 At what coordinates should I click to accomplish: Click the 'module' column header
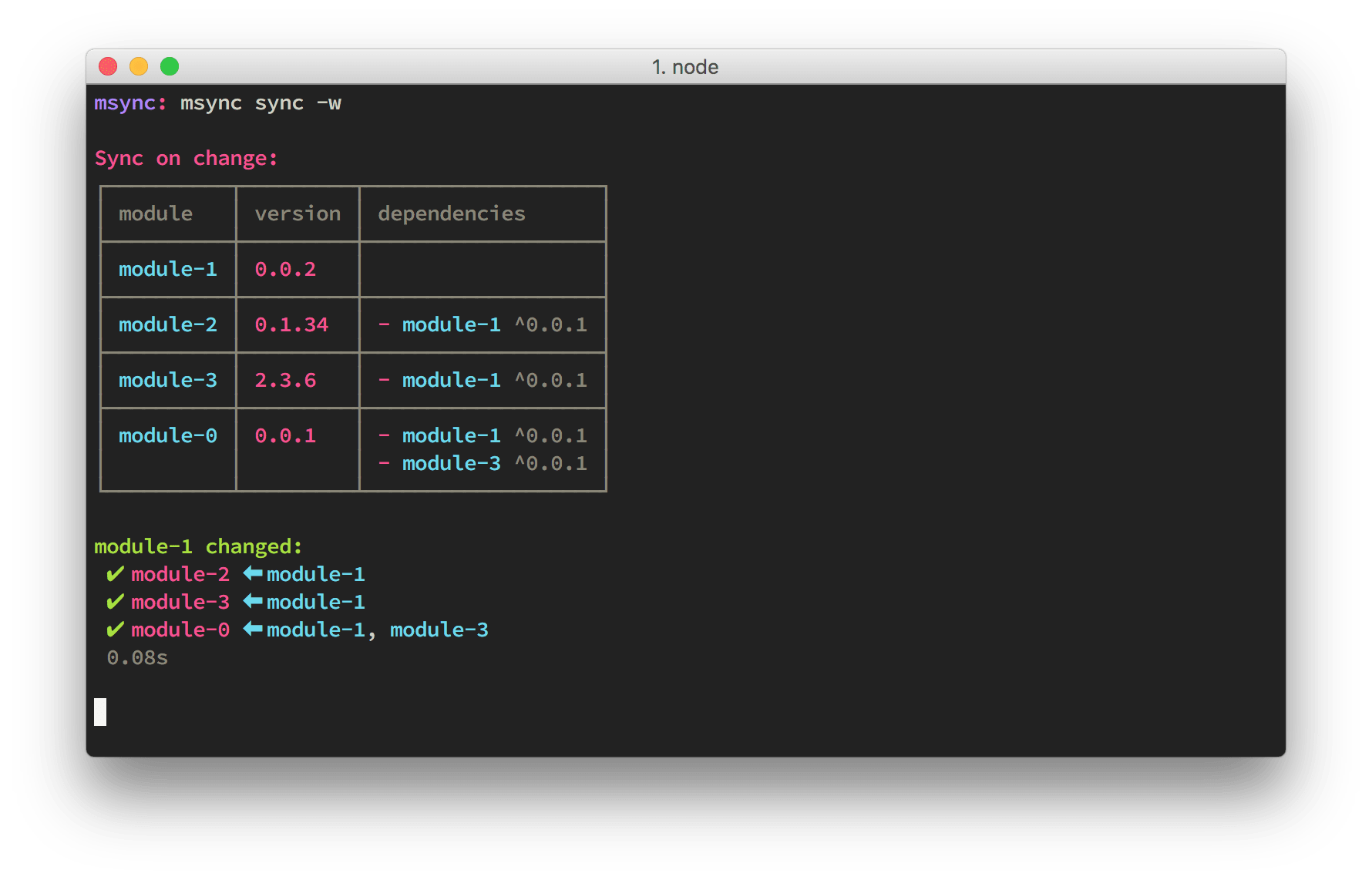pyautogui.click(x=156, y=213)
